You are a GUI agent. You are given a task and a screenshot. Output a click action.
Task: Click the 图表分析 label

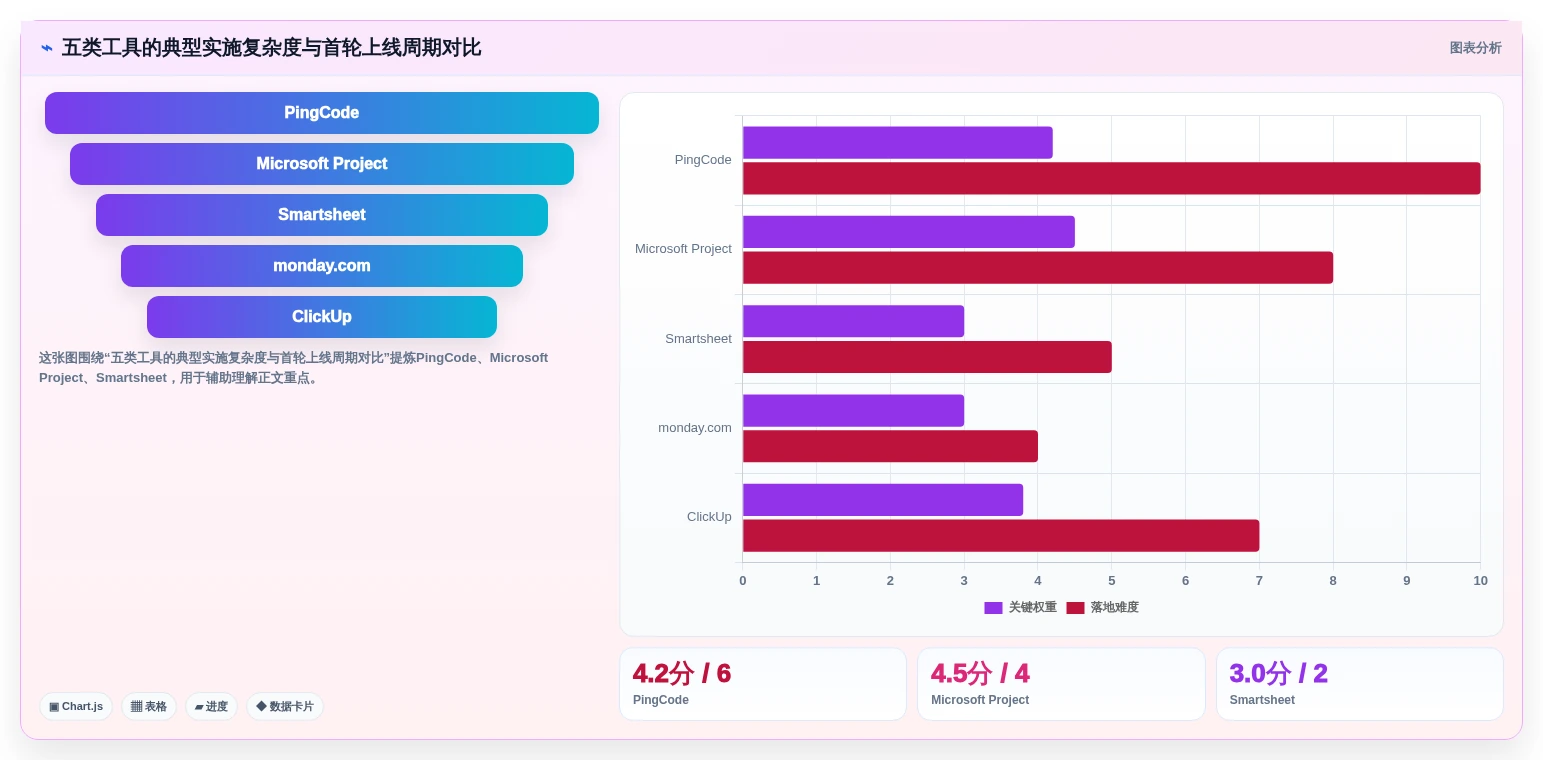(1475, 48)
